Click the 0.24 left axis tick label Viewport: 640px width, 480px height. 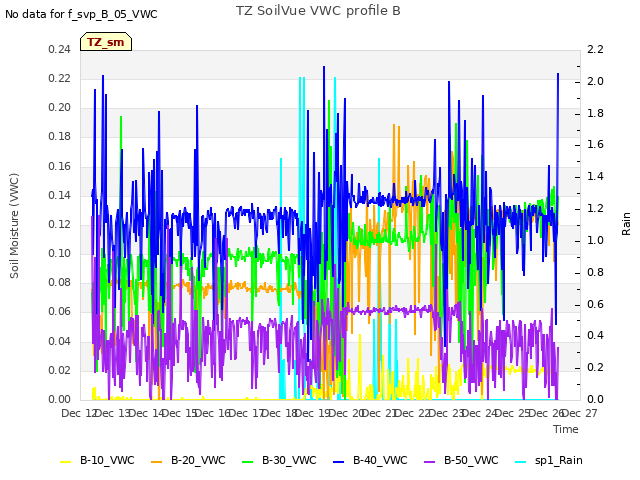point(60,49)
